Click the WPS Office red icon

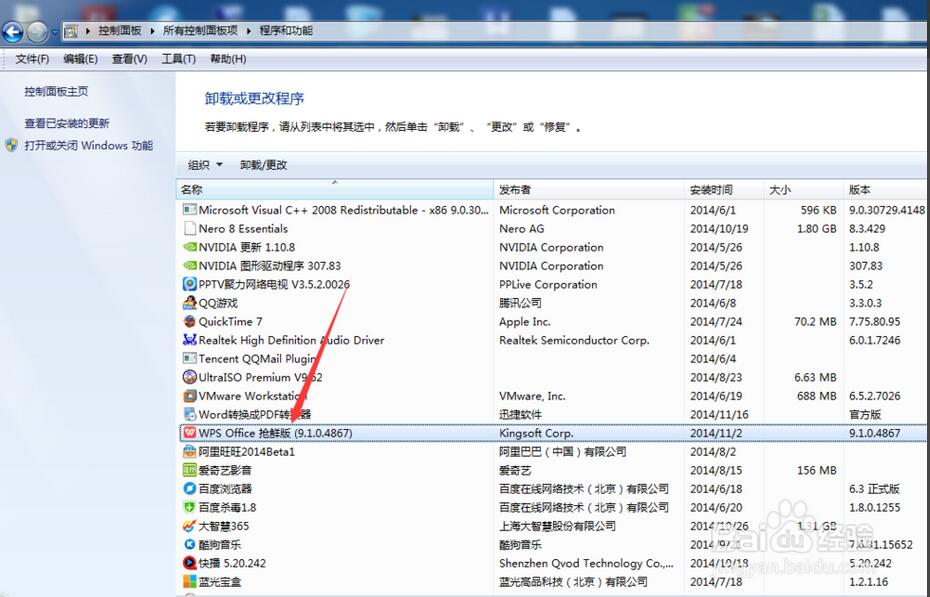click(189, 433)
